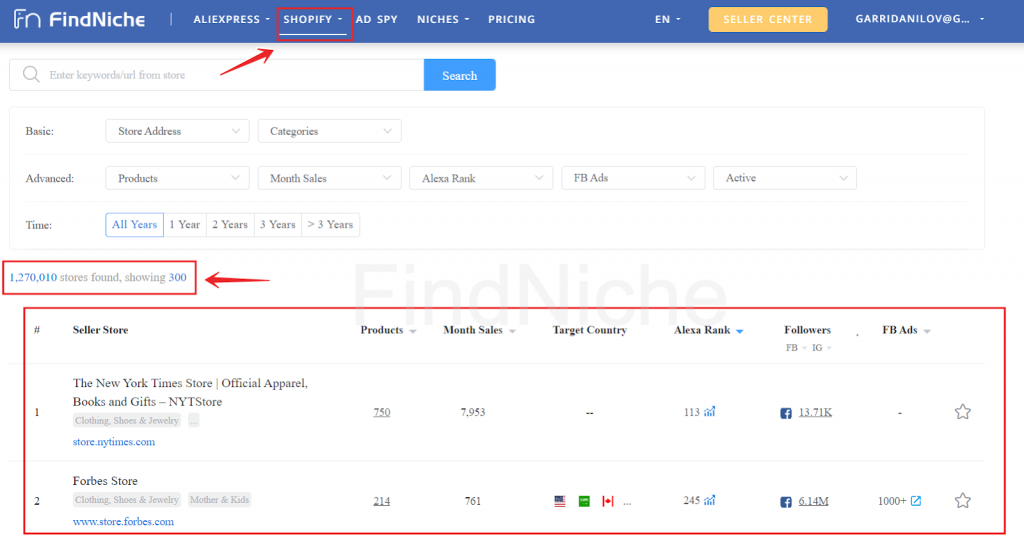
Task: Select the > 3 Years time filter
Action: click(330, 225)
